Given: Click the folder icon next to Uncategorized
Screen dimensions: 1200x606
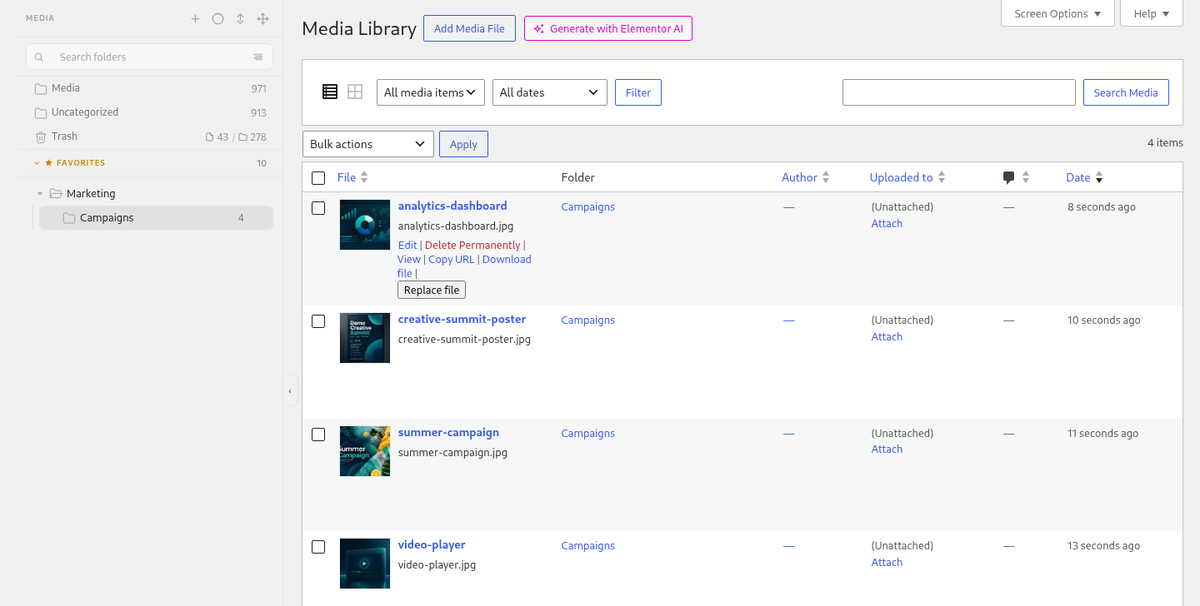Looking at the screenshot, I should 41,113.
